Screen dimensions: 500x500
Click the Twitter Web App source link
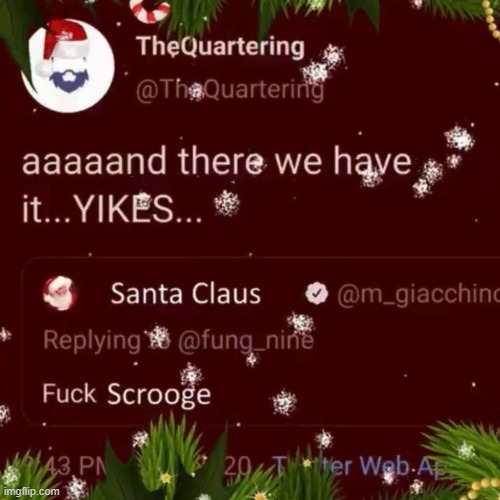(x=359, y=465)
